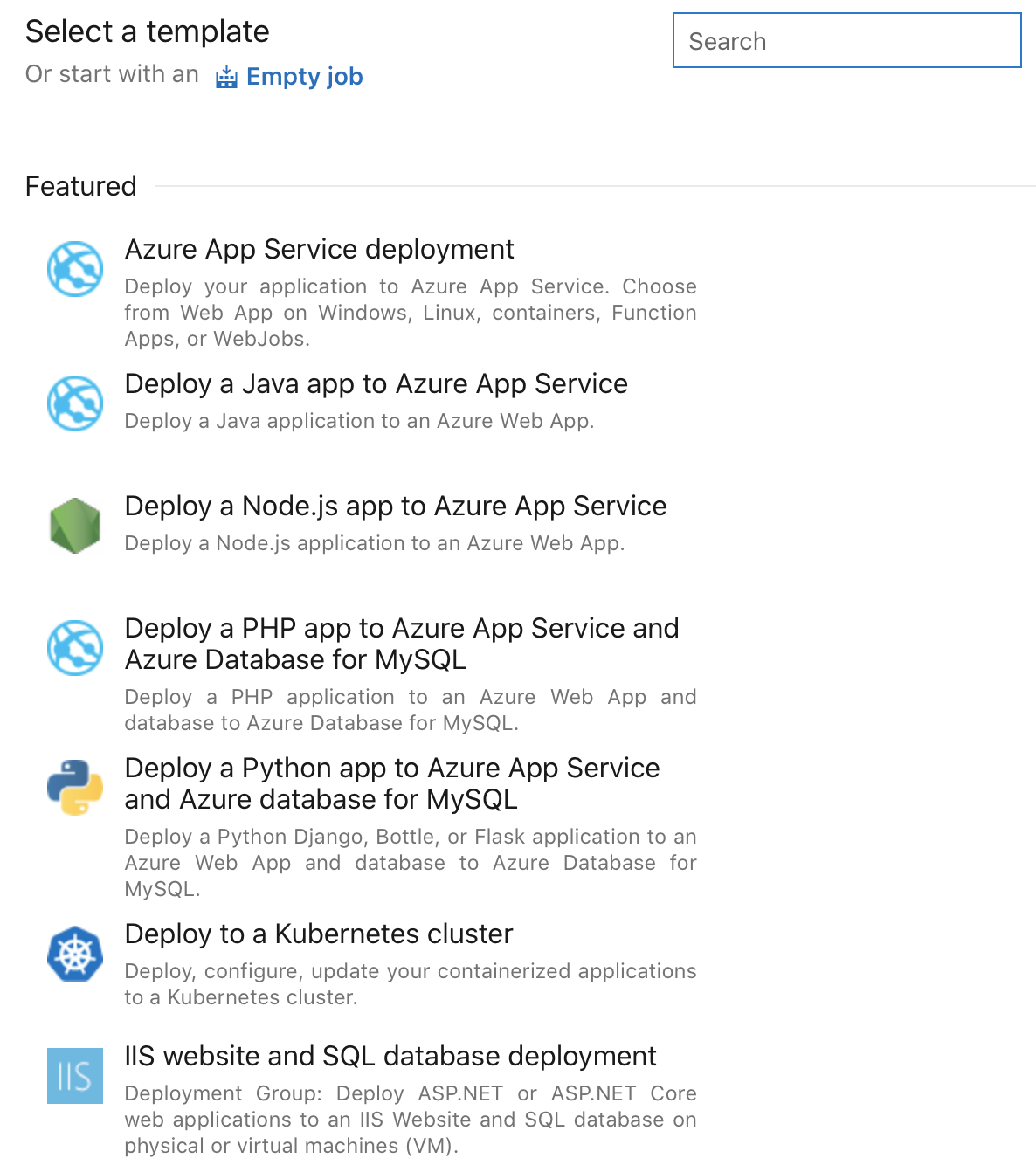Open the IIS website and SQL database template
This screenshot has height=1172, width=1036.
pyautogui.click(x=391, y=1056)
